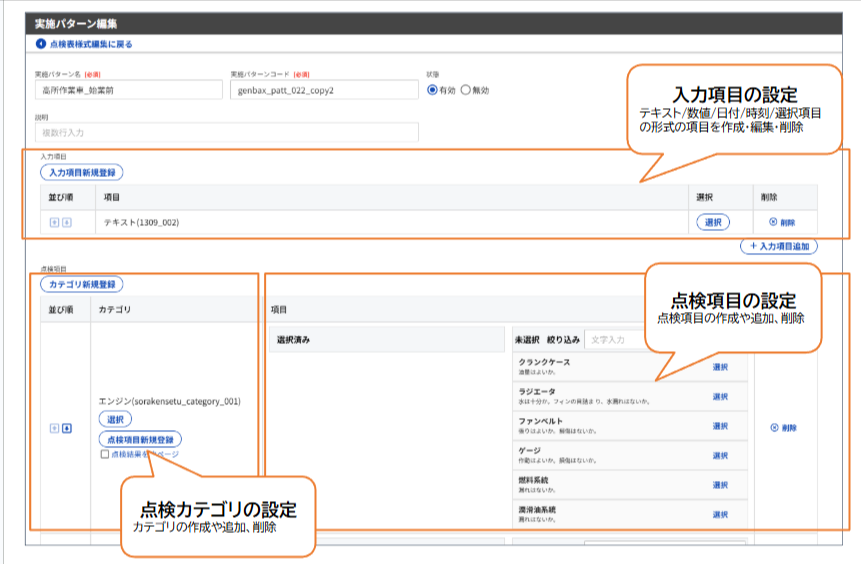
Task: Move テキスト(1309_002) row up in order
Action: point(54,222)
